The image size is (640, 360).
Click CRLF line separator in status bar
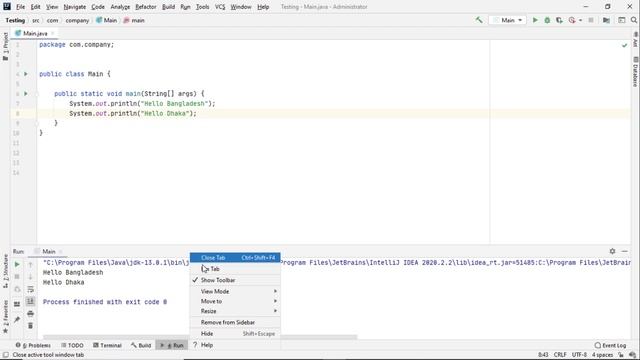pyautogui.click(x=560, y=355)
